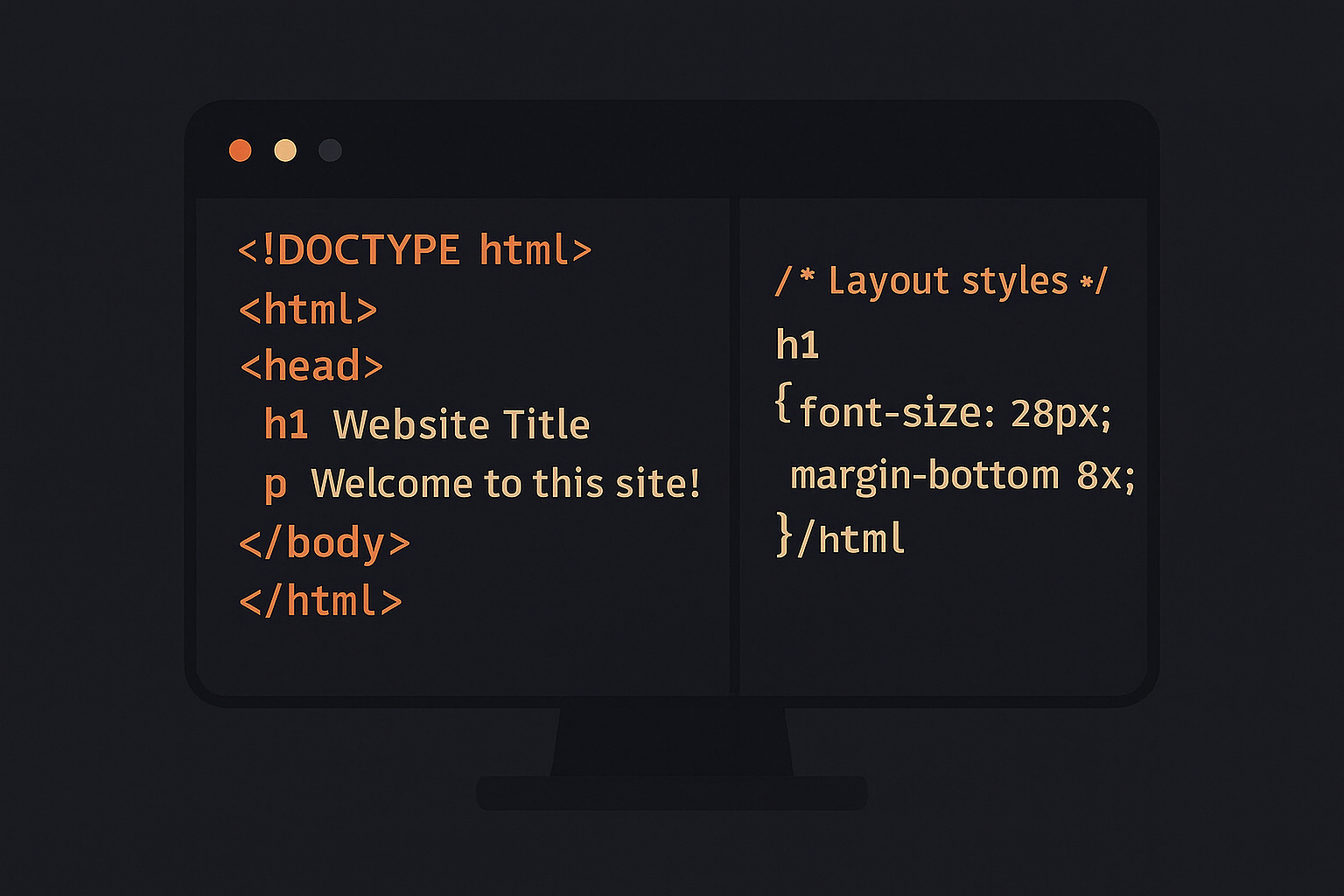Screen dimensions: 1344x896
Task: Select the closing </body> tag
Action: [x=324, y=543]
